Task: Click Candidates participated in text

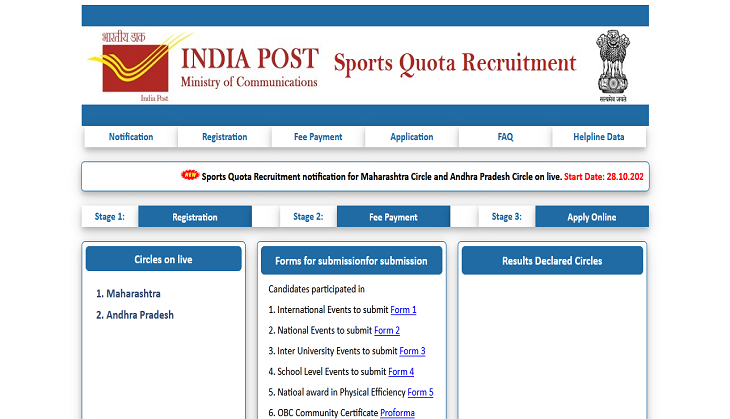Action: [317, 289]
